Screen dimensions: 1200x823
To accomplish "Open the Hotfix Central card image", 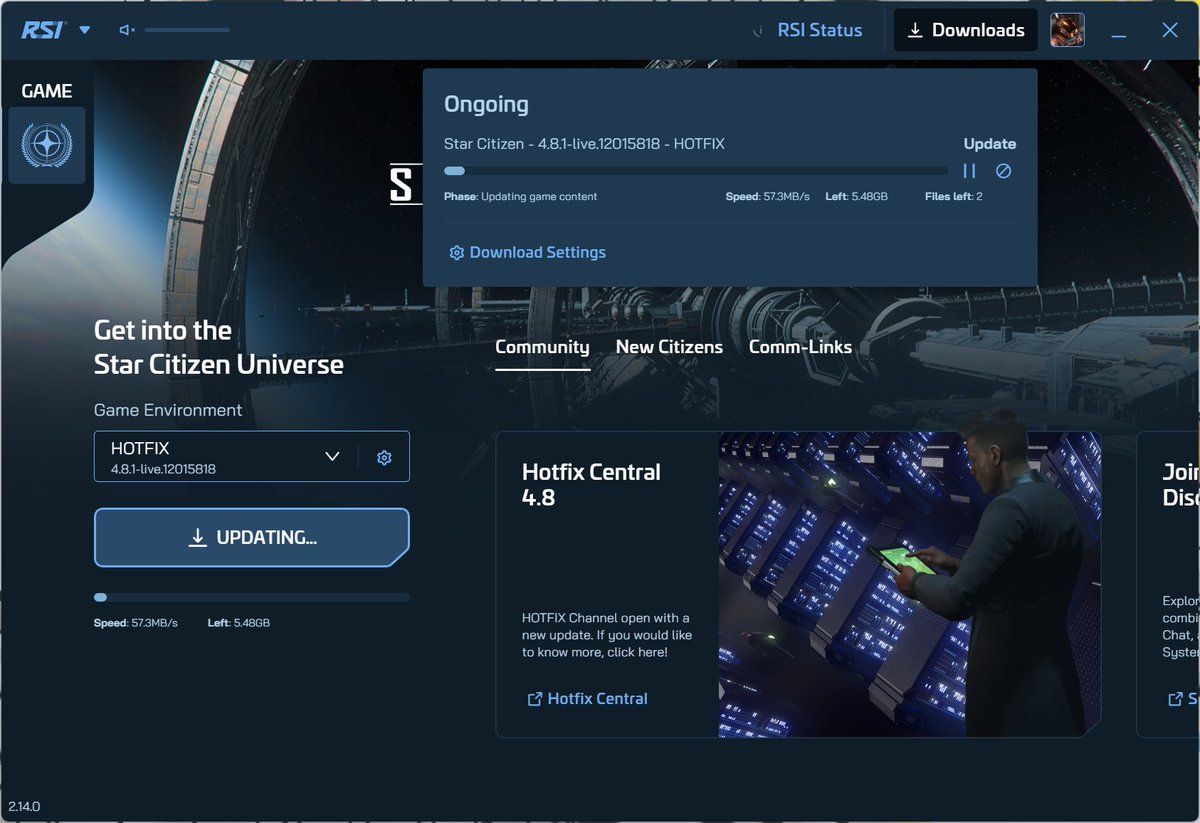I will [x=909, y=585].
